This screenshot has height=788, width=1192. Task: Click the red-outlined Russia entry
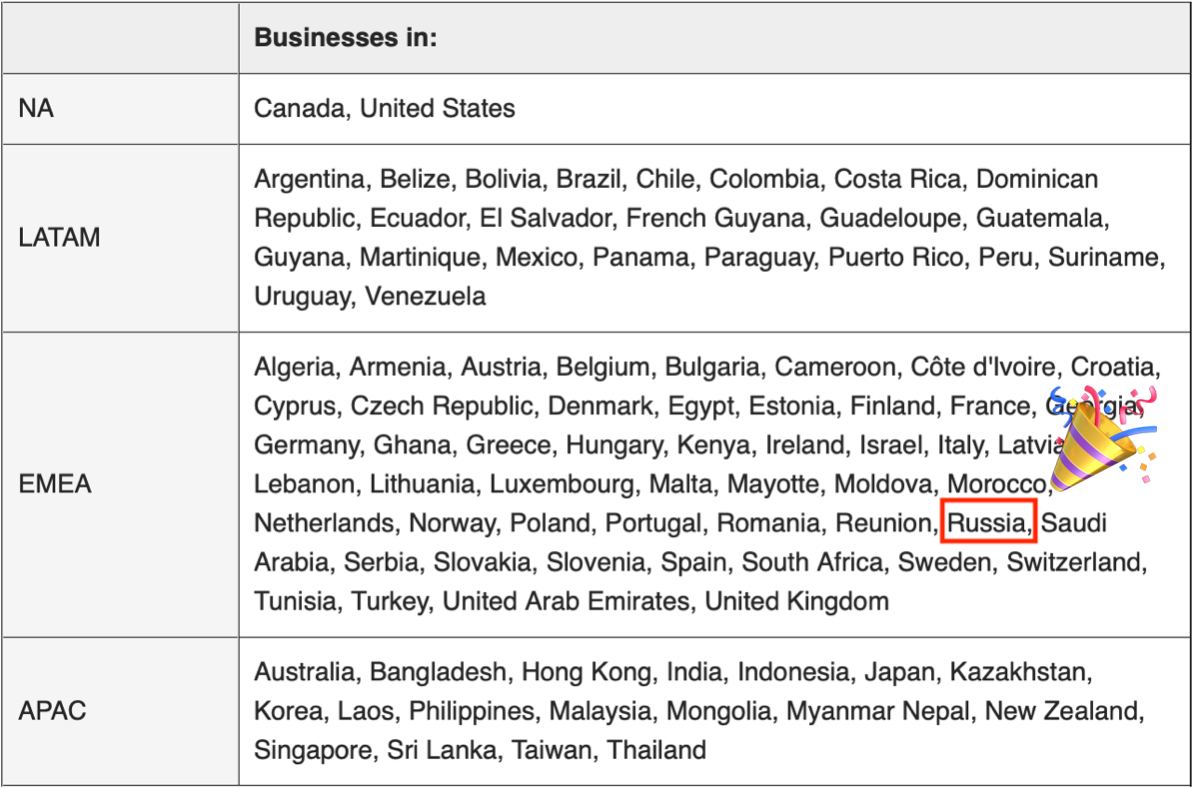tap(988, 523)
